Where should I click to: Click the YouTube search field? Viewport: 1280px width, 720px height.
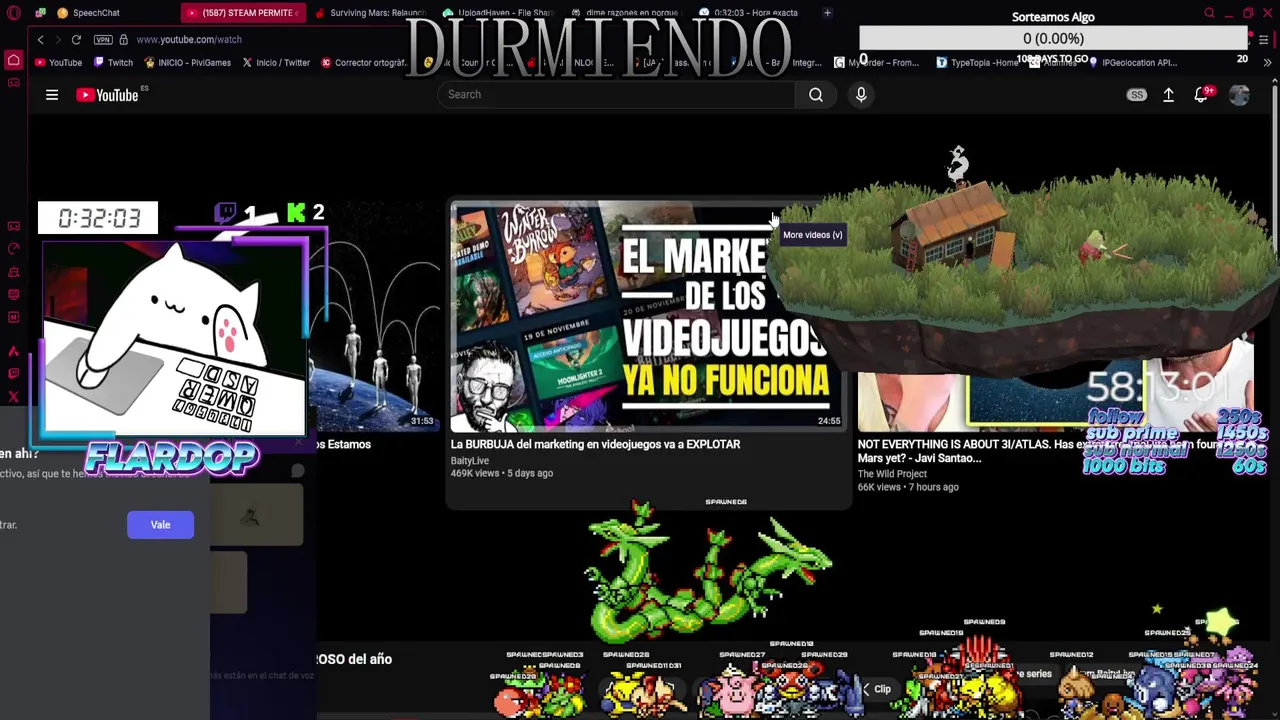point(616,94)
